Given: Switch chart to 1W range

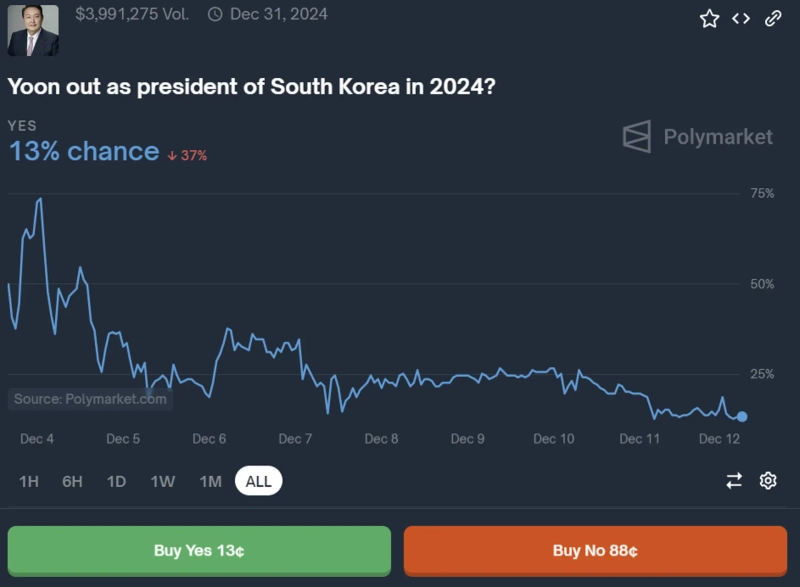Looking at the screenshot, I should (x=162, y=482).
